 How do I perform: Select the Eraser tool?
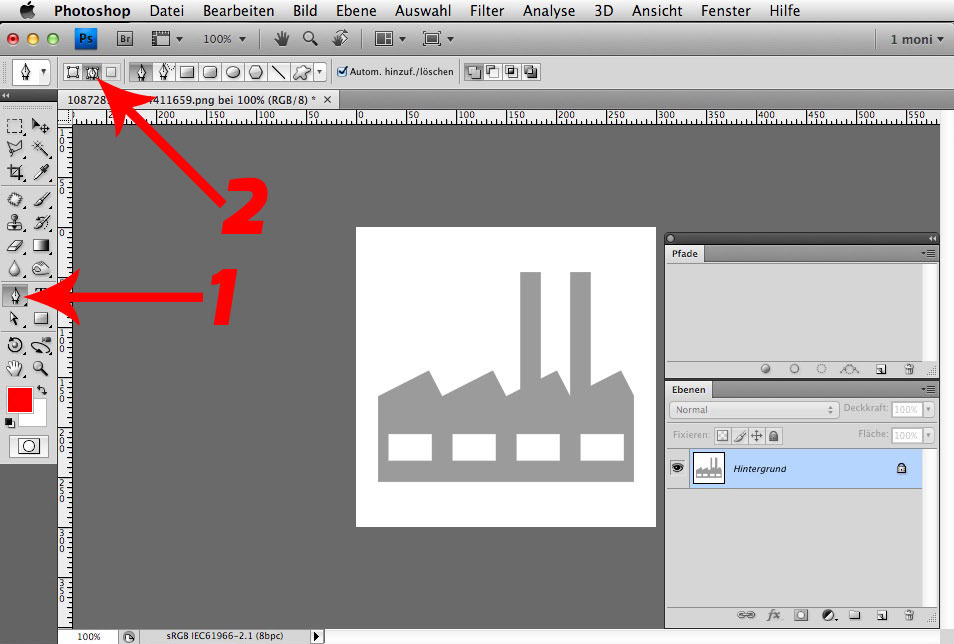click(15, 246)
